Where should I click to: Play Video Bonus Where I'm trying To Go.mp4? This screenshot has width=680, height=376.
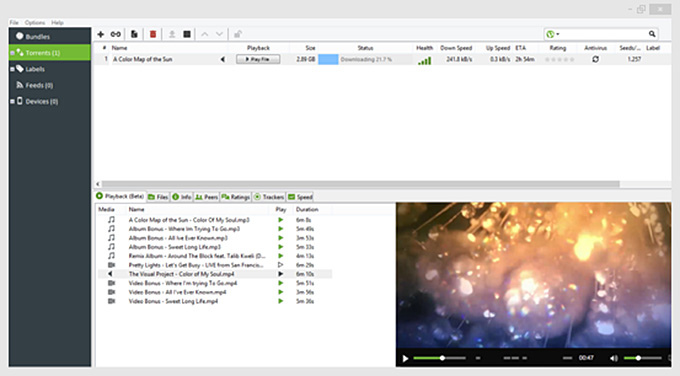click(281, 283)
